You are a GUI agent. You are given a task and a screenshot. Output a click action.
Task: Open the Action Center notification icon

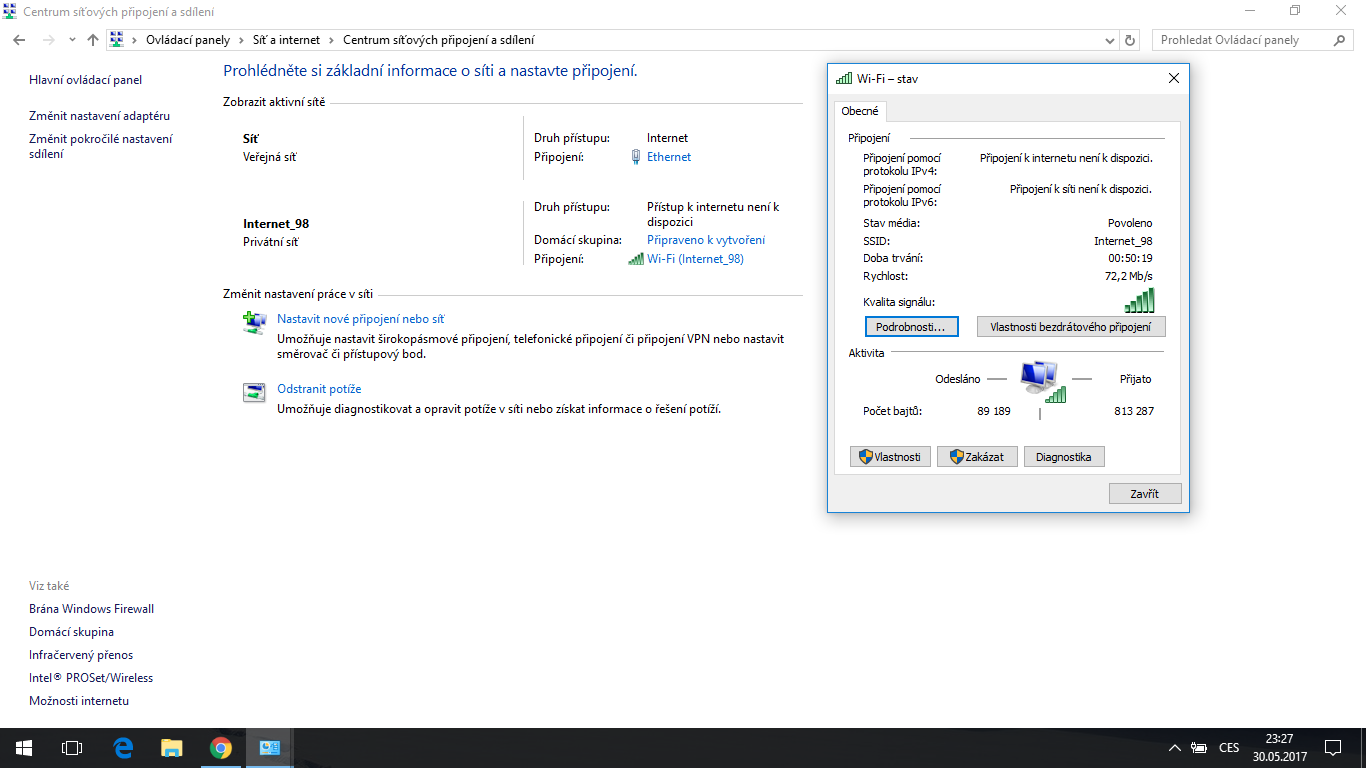[1333, 748]
